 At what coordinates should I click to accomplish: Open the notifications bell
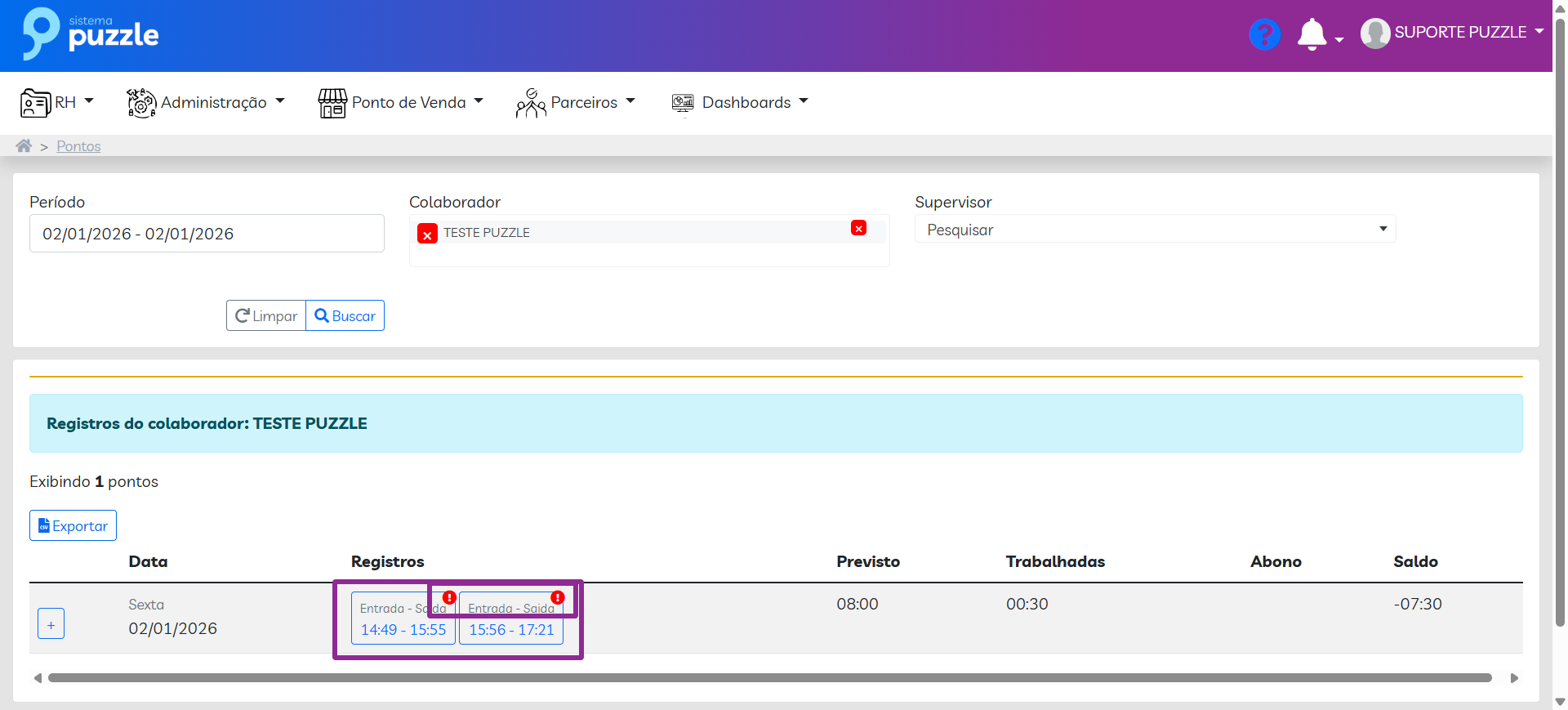(1312, 34)
